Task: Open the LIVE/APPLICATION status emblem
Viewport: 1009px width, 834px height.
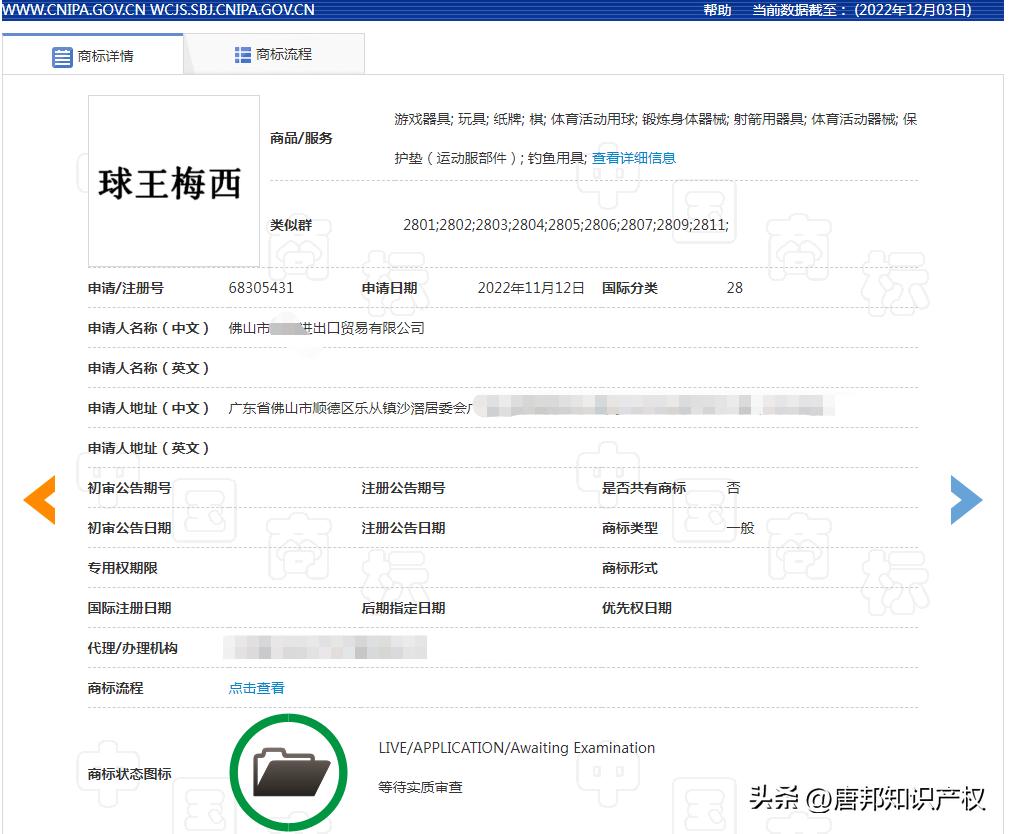Action: (x=517, y=747)
